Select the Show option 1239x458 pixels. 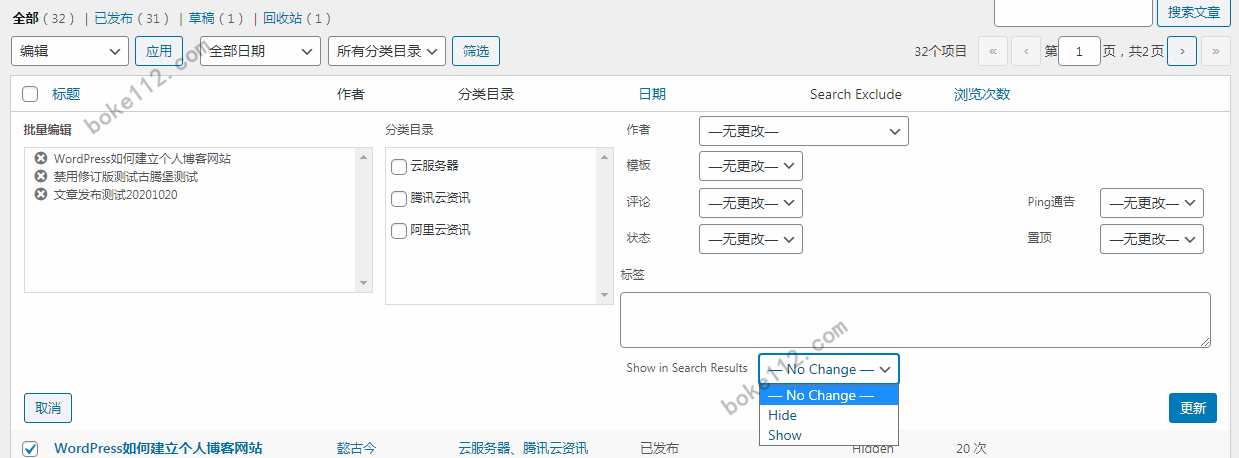[x=829, y=435]
